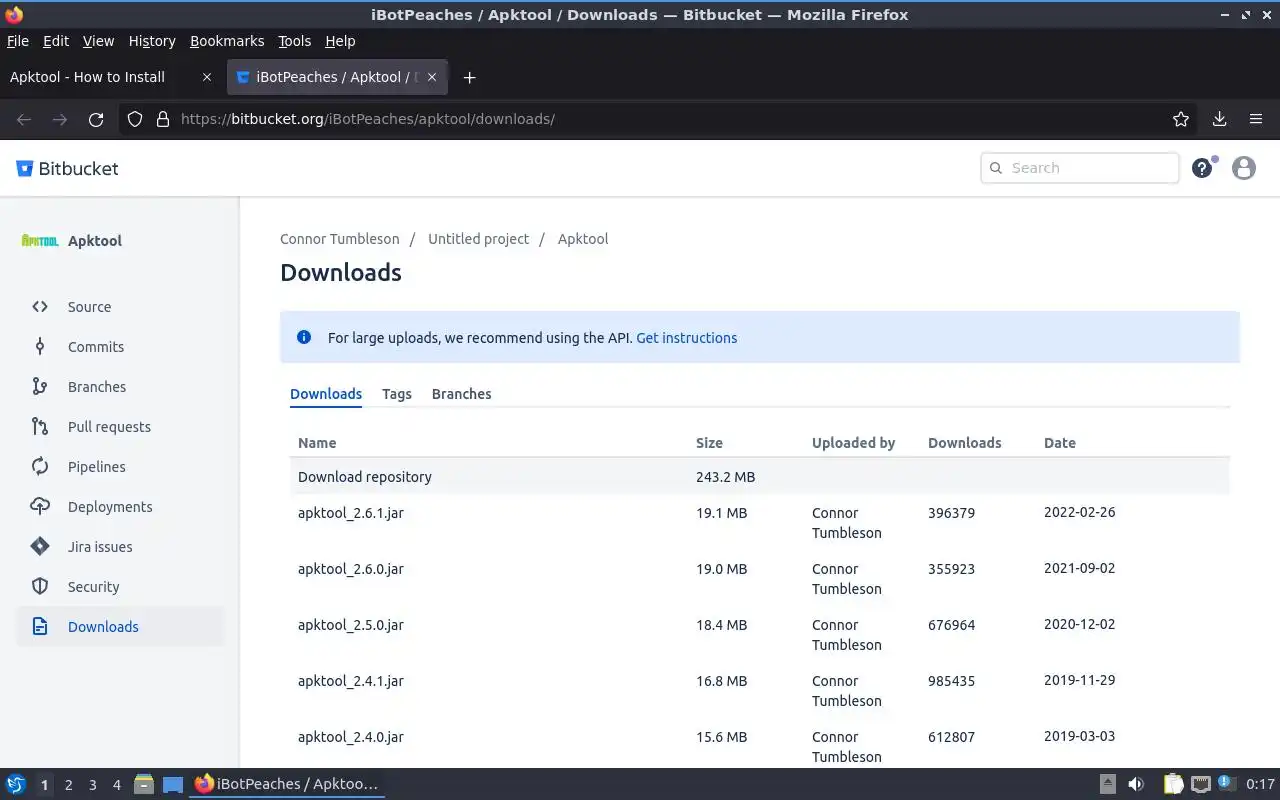
Task: Select the Downloads tab
Action: click(x=326, y=394)
